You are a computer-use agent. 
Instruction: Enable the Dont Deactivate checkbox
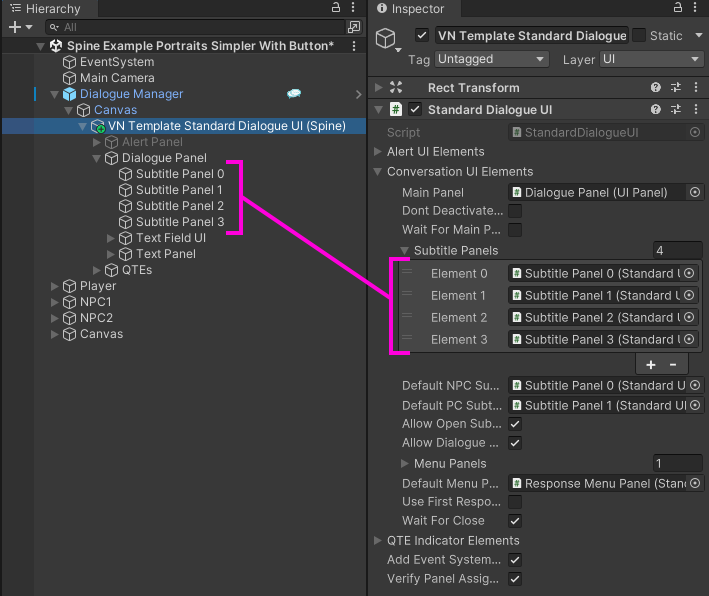click(x=515, y=211)
